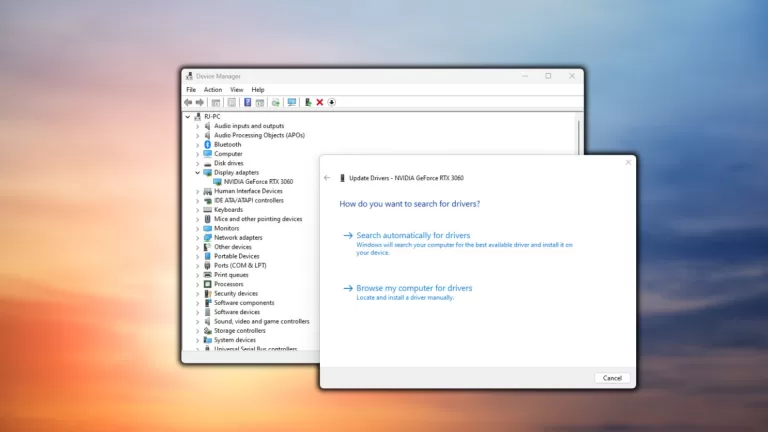Click the Sound, video and game controllers icon

[x=208, y=321]
